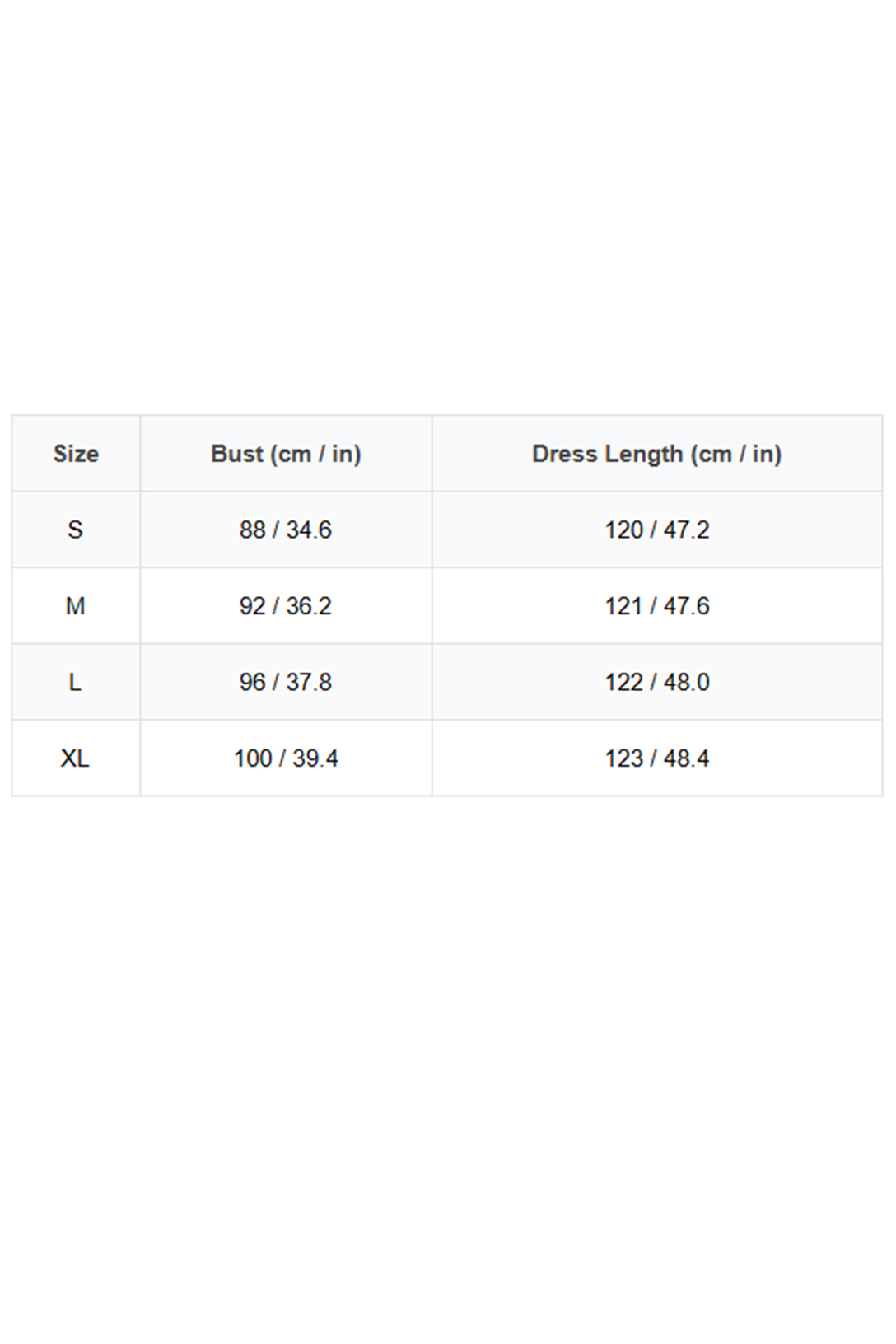Screen dimensions: 896x1344
Task: Click the Bust (cm / in) column header
Action: click(286, 454)
